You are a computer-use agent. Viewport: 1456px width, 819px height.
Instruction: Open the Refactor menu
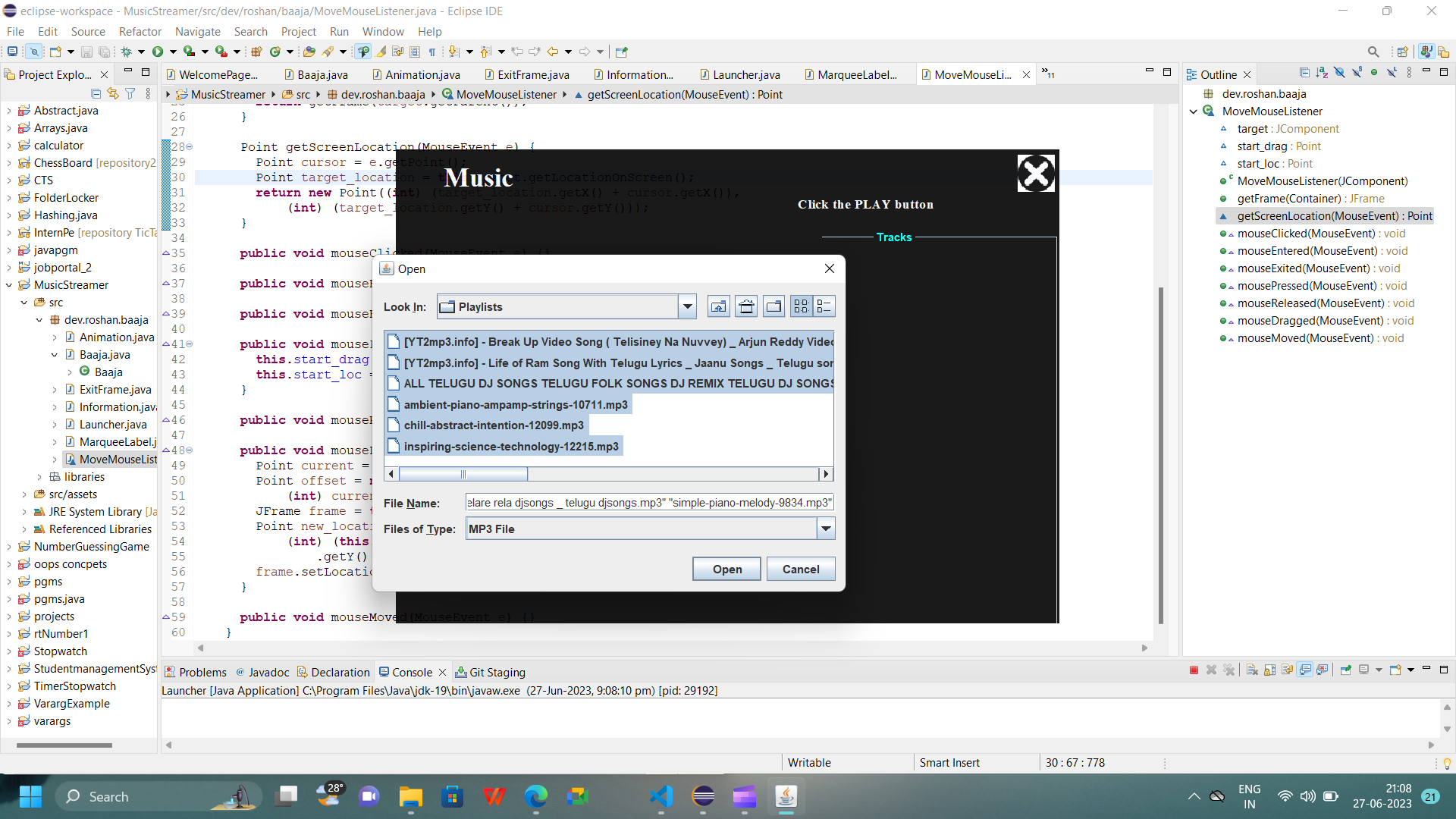pos(140,31)
